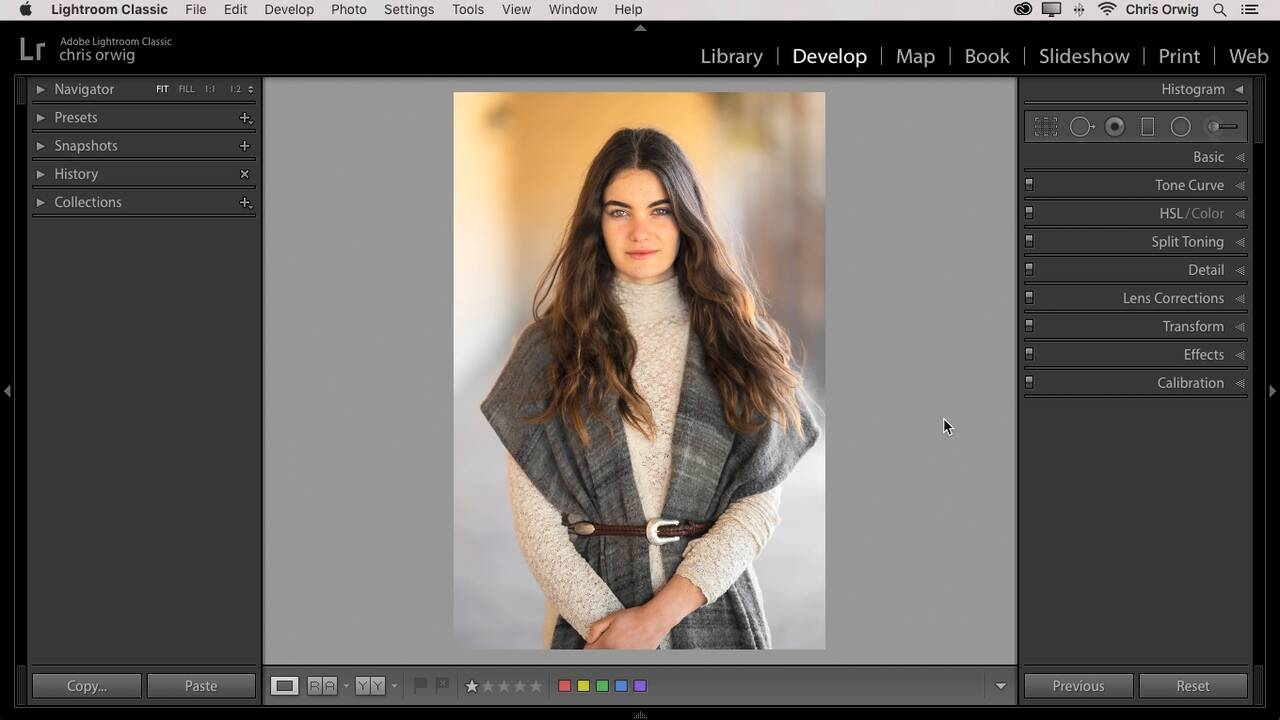The height and width of the screenshot is (720, 1280).
Task: Expand the Collections panel
Action: (40, 202)
